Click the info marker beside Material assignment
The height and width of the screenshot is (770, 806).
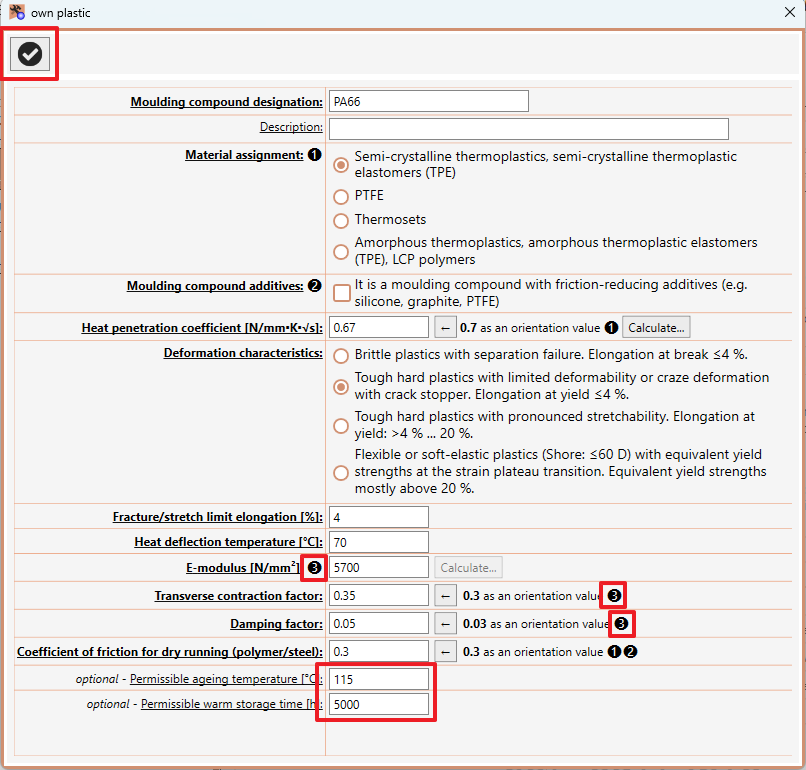pyautogui.click(x=315, y=155)
